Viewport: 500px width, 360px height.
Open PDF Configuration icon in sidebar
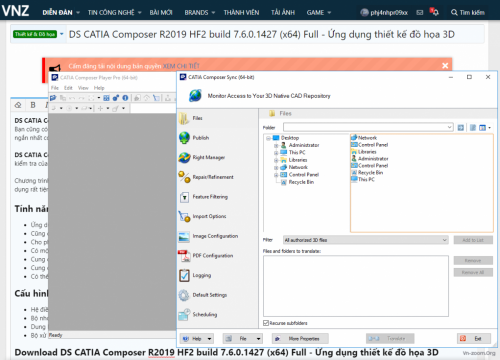(184, 256)
